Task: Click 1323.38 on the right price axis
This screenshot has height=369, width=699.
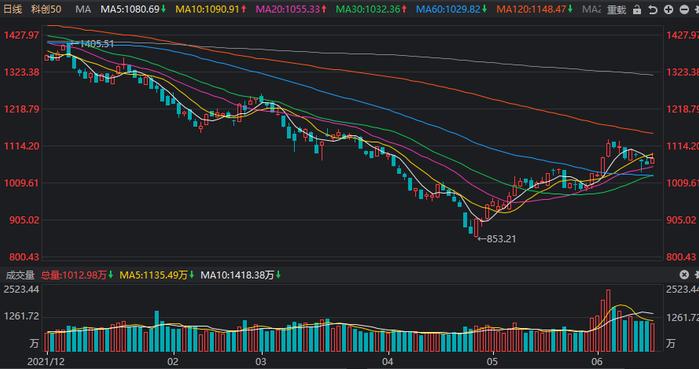Action: 682,72
